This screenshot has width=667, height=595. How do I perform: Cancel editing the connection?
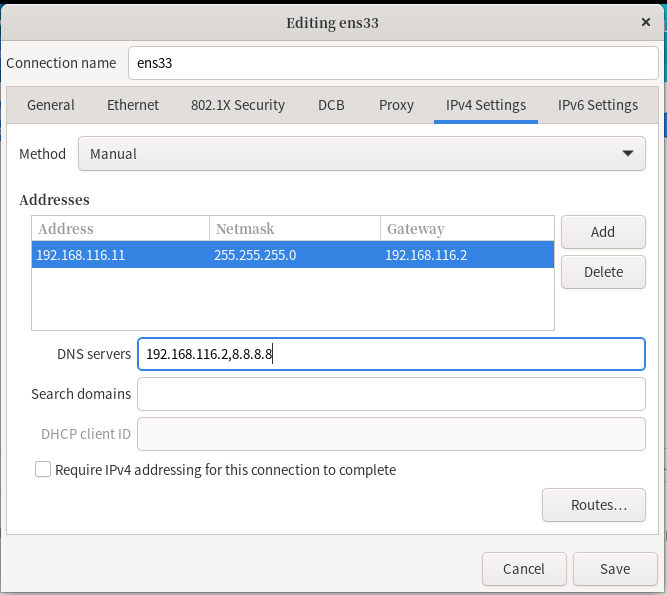click(x=524, y=569)
